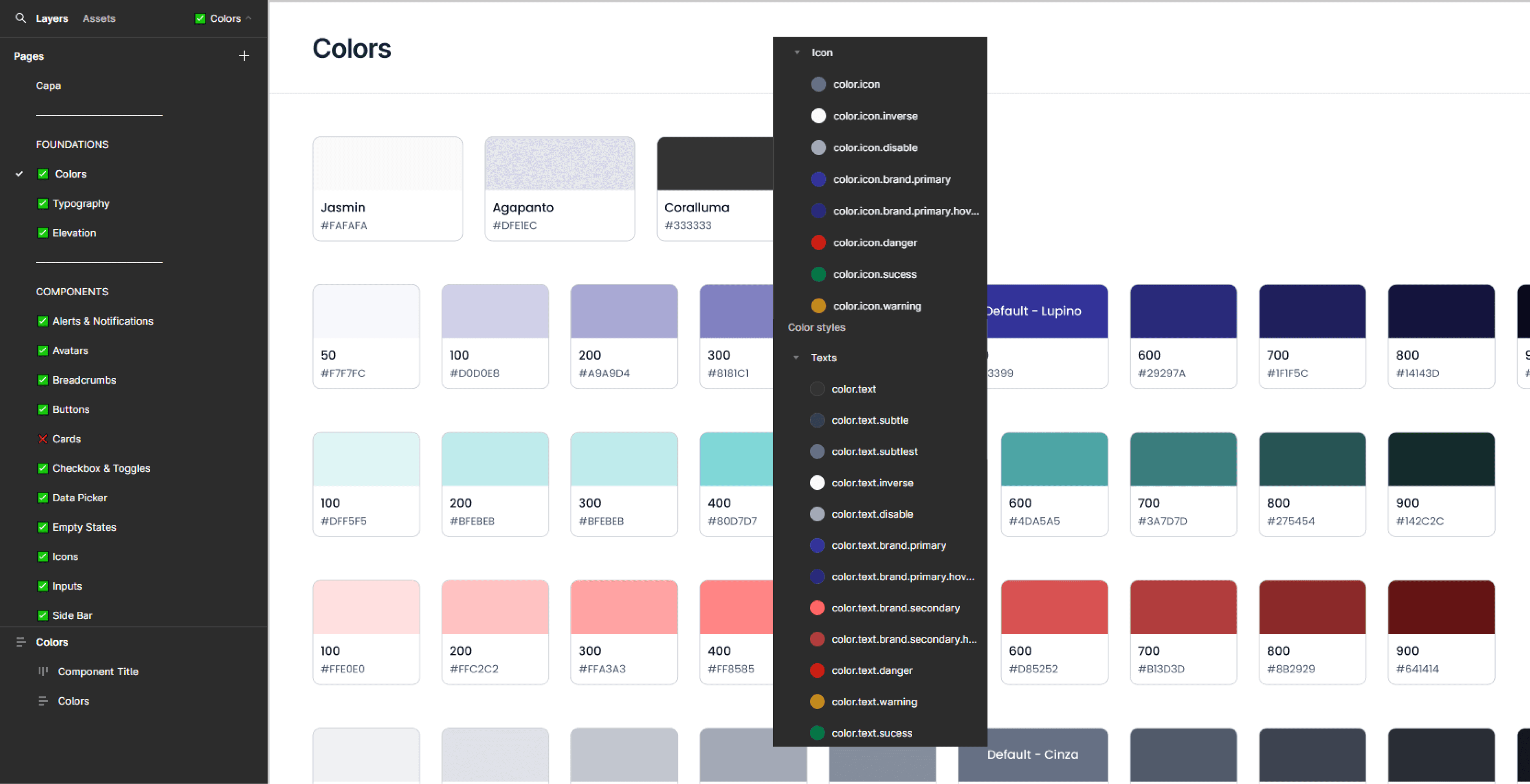
Task: Click the check emoji beside Breadcrumbs
Action: coord(43,380)
